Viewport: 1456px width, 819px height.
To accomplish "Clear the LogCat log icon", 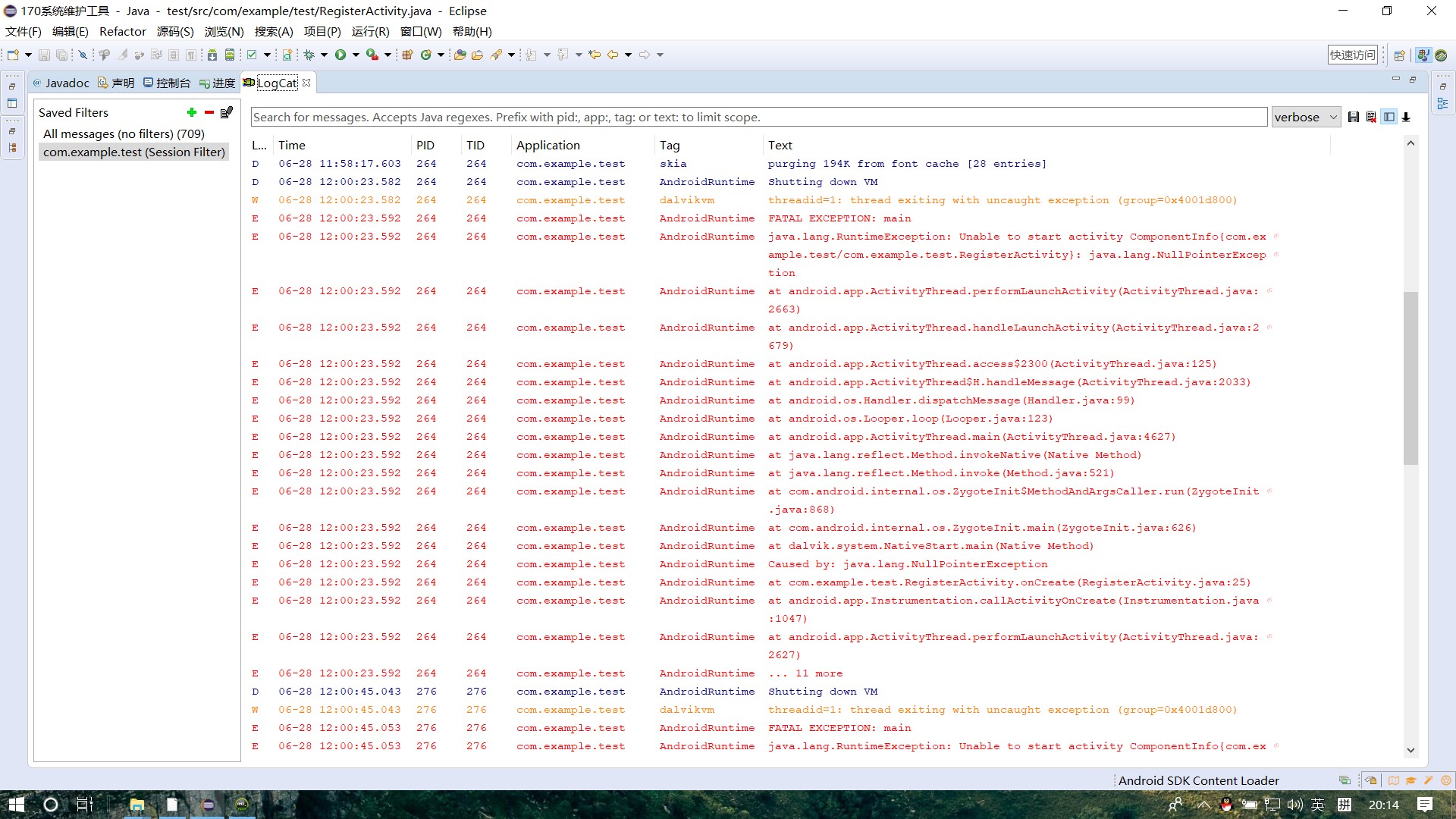I will [x=1371, y=117].
